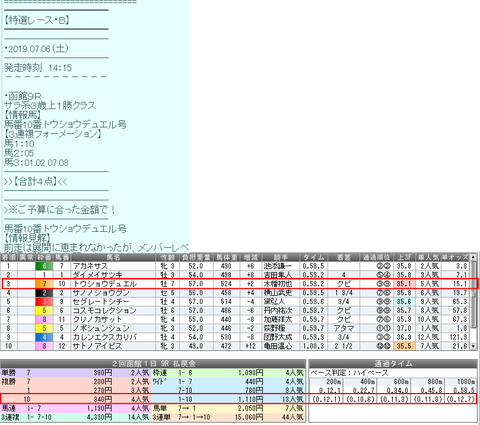Click the 35.1 last-3F cell

(404, 284)
